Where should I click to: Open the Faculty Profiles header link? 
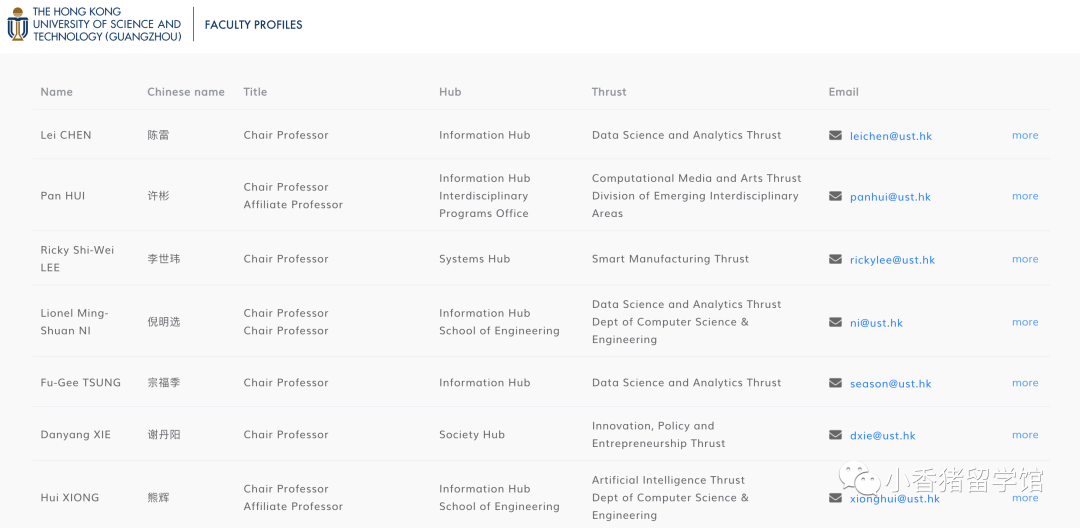(x=253, y=25)
